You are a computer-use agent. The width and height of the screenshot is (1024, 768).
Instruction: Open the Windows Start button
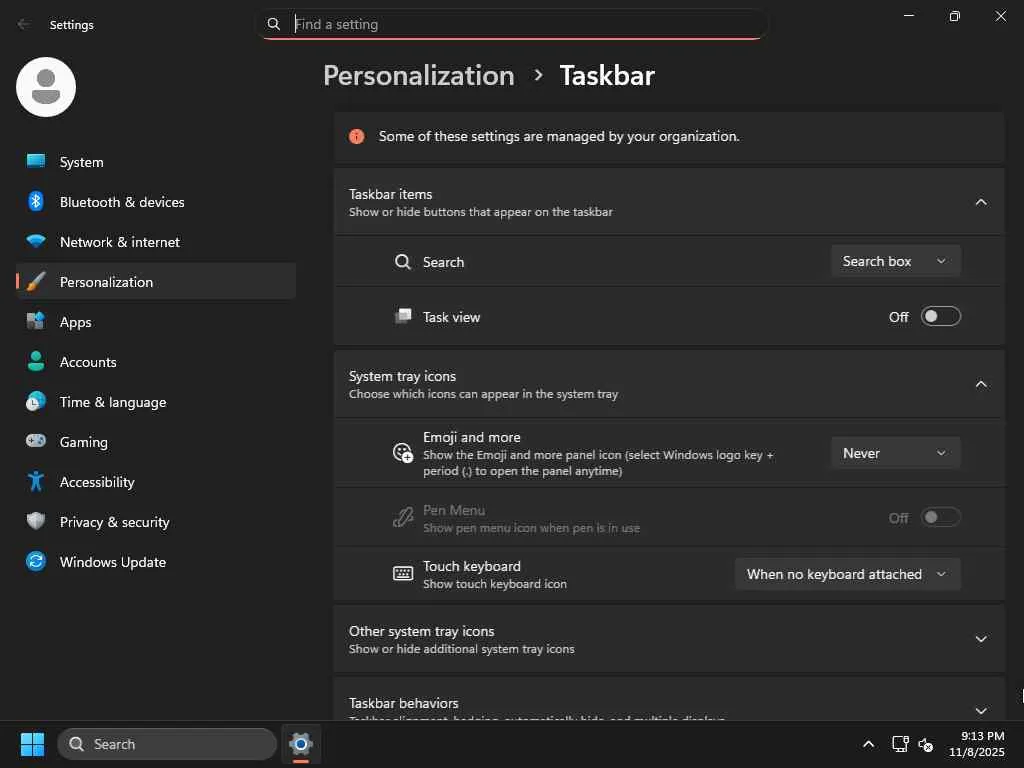point(32,744)
